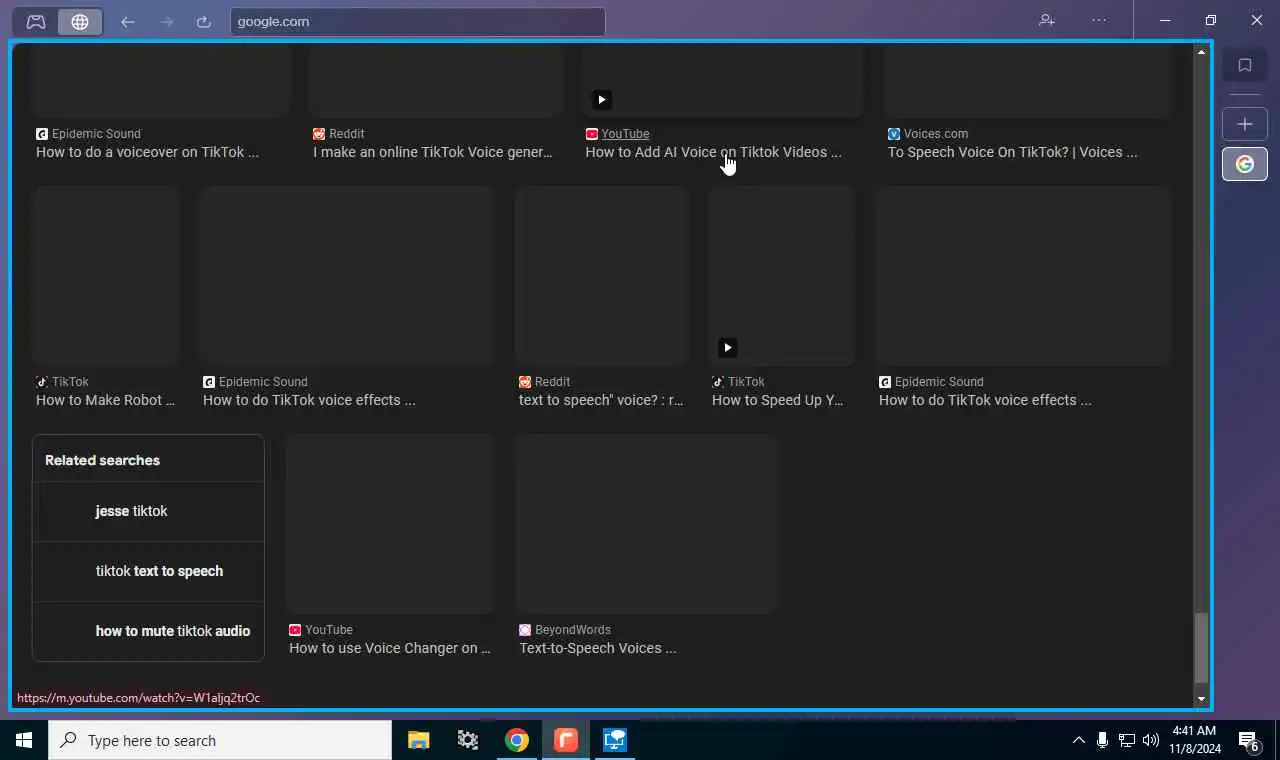Open BeyondWords 'Text-to-Speech Voices' result

(597, 648)
